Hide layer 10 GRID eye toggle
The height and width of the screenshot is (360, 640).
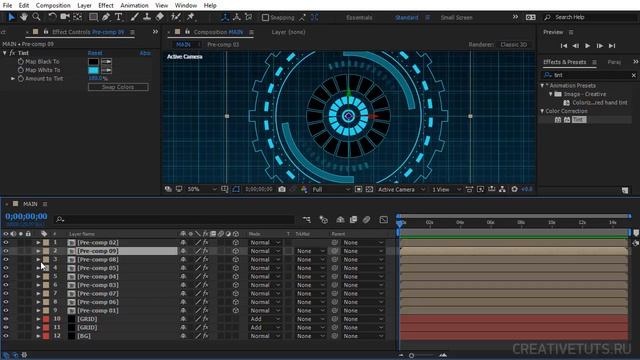coord(6,319)
